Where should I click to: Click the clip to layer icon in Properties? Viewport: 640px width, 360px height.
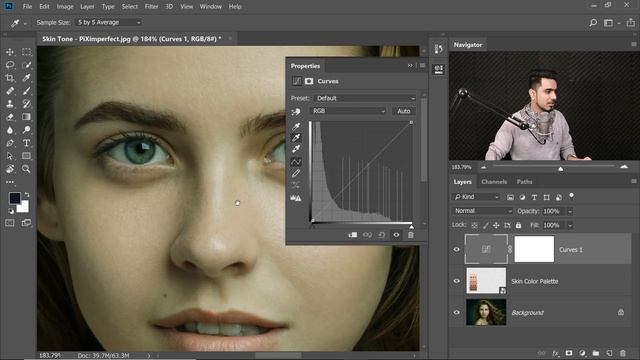(353, 235)
